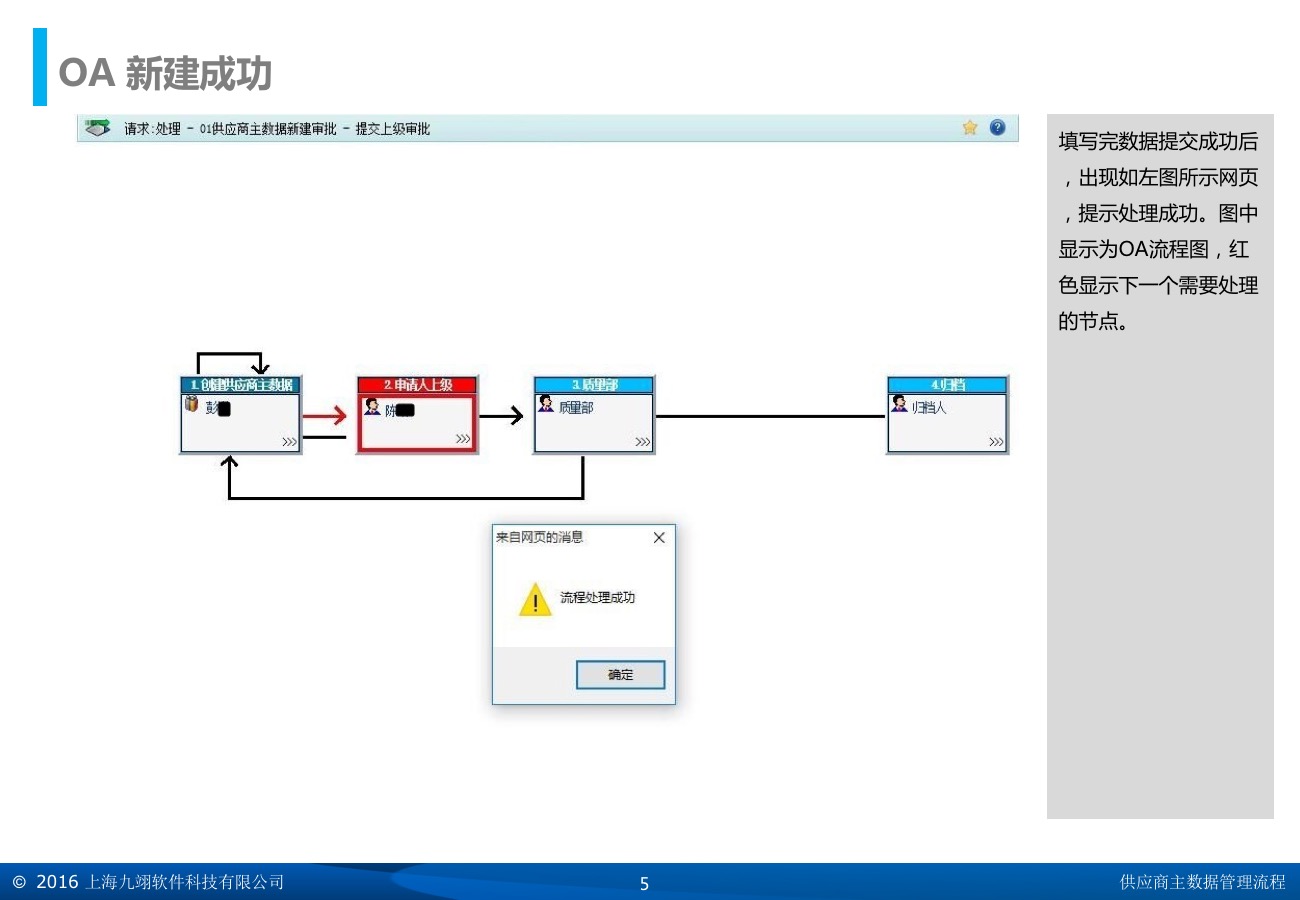Open the blue help question mark icon
Viewport: 1300px width, 900px height.
[997, 128]
